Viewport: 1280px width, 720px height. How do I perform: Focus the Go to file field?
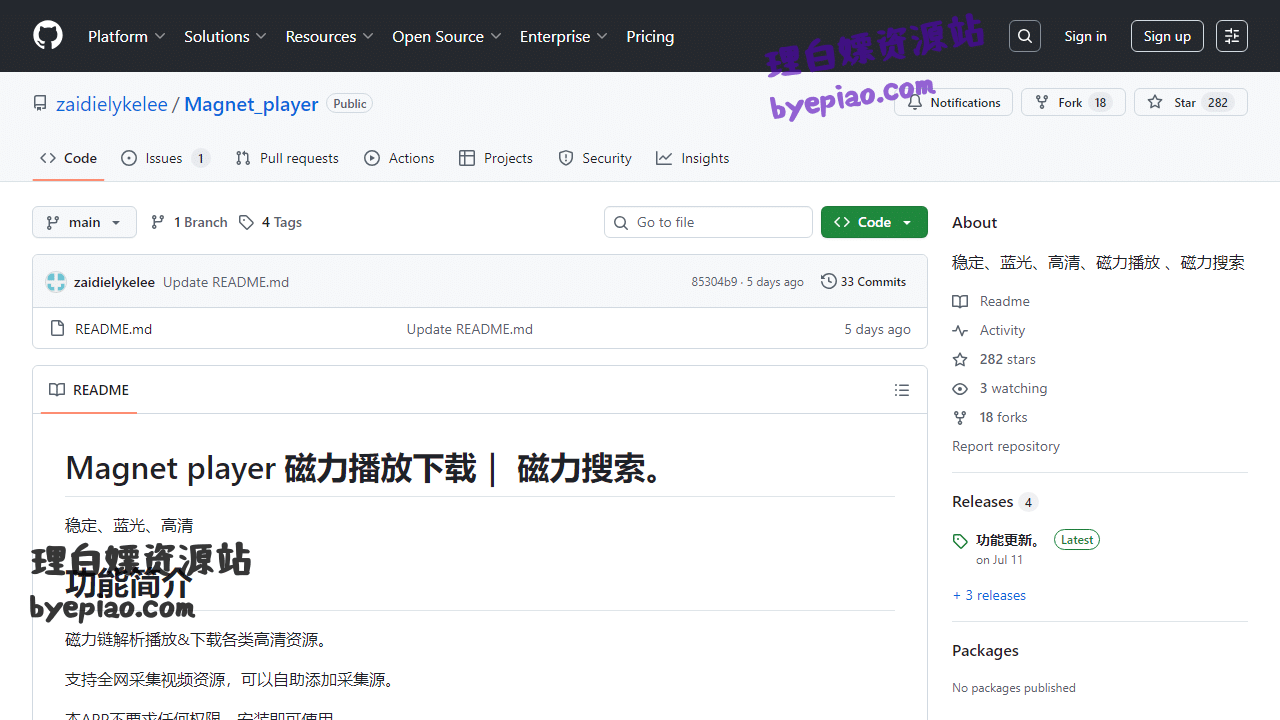click(708, 222)
